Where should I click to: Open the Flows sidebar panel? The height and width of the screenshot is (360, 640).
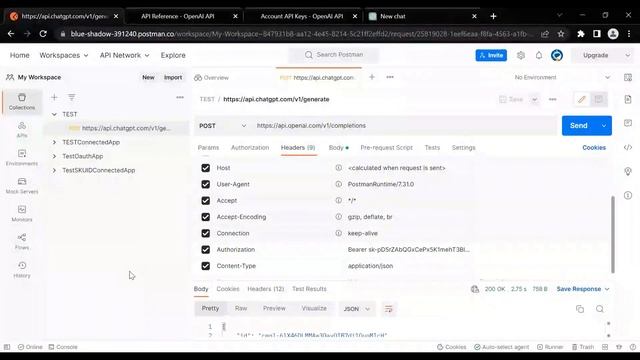(x=22, y=241)
